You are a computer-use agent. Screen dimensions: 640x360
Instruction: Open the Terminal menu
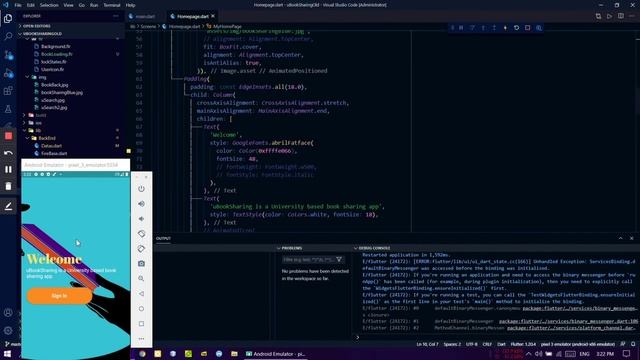112,5
